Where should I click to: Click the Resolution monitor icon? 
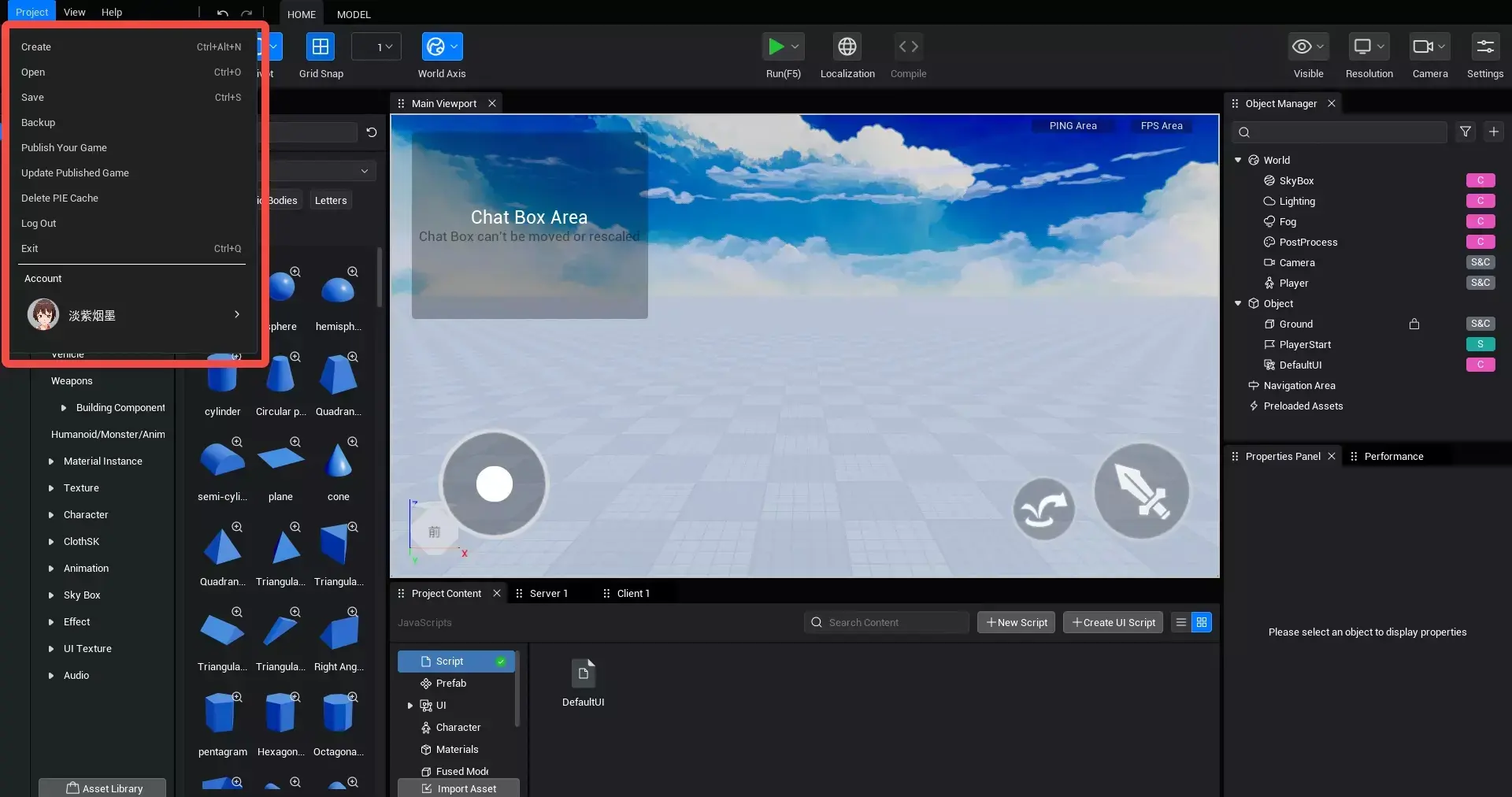pyautogui.click(x=1362, y=47)
